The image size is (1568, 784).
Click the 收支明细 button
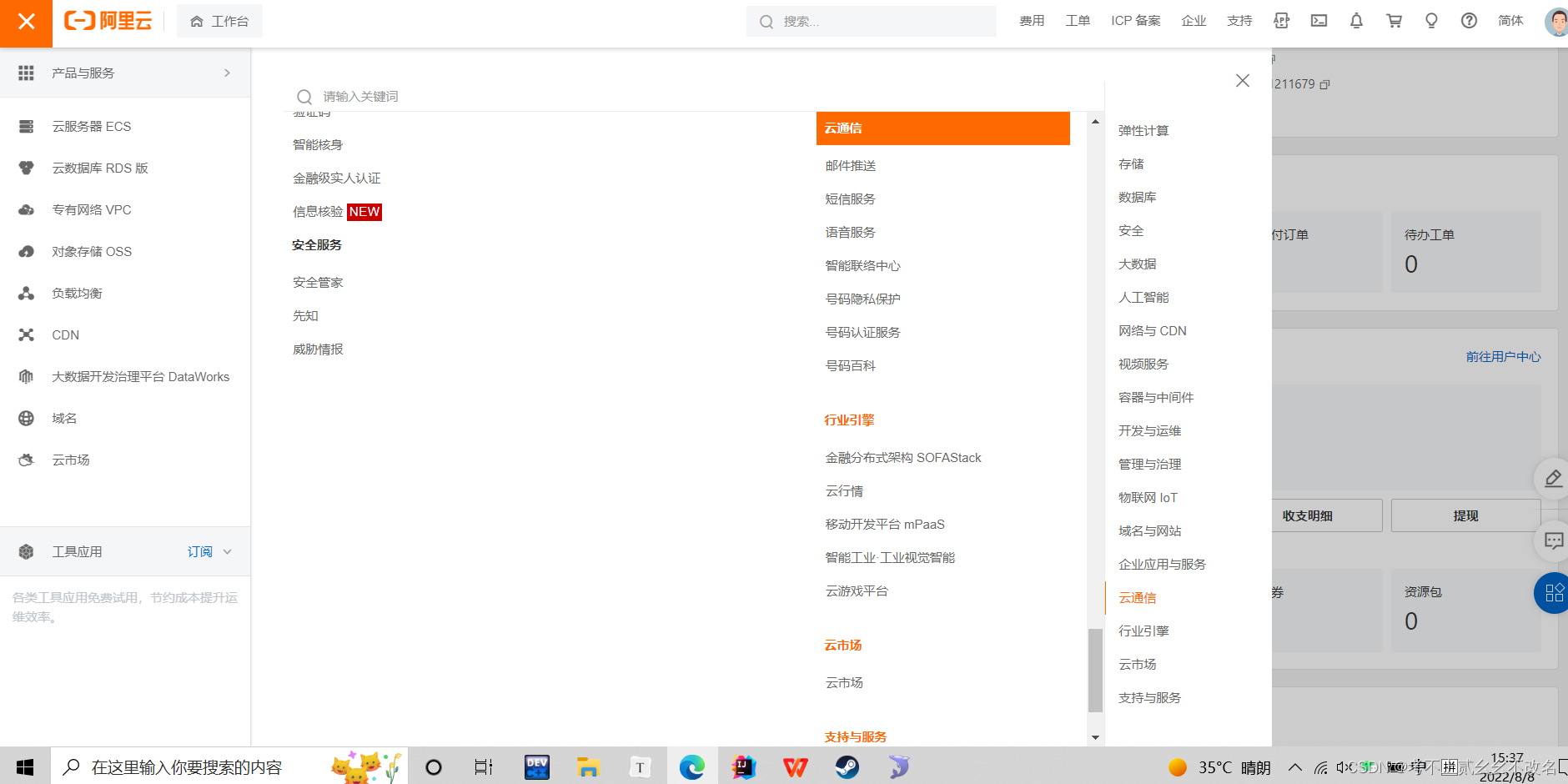[x=1326, y=515]
